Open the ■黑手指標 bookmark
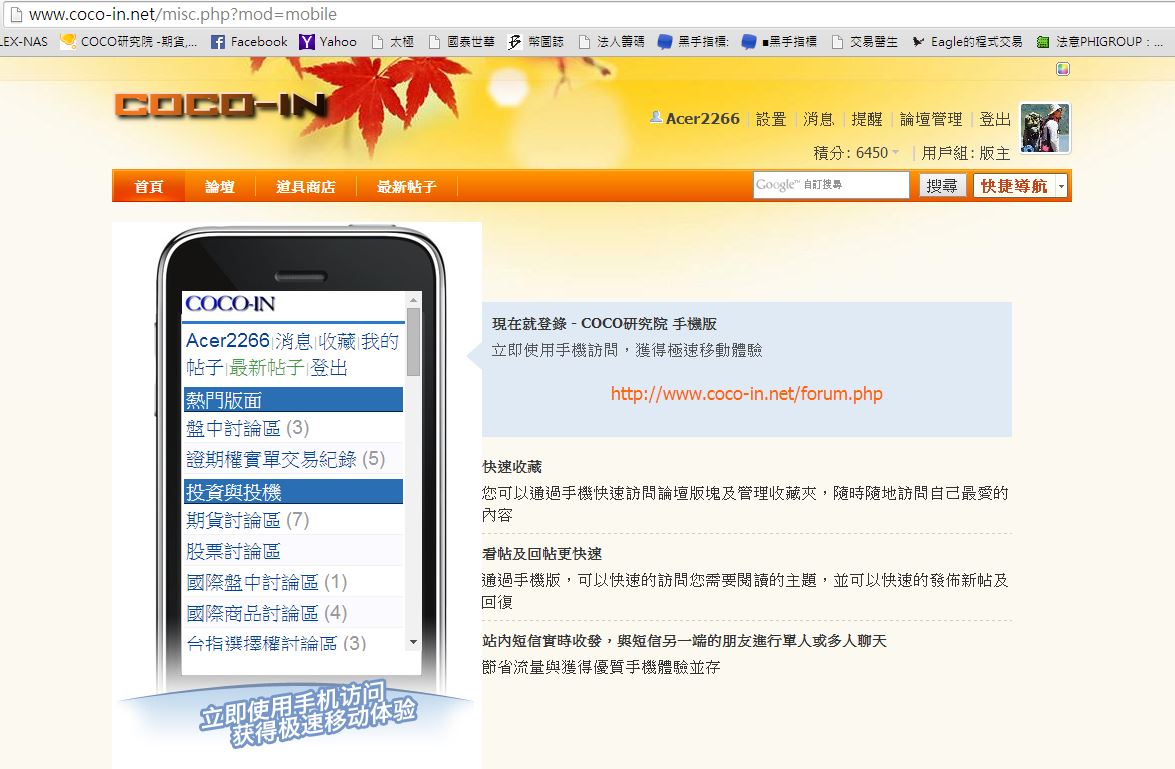Screen dimensions: 1175x769 (779, 42)
